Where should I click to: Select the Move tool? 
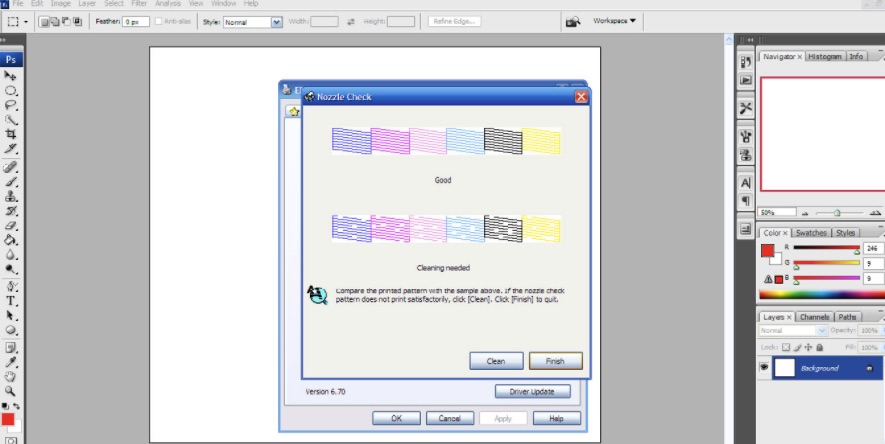(x=10, y=76)
